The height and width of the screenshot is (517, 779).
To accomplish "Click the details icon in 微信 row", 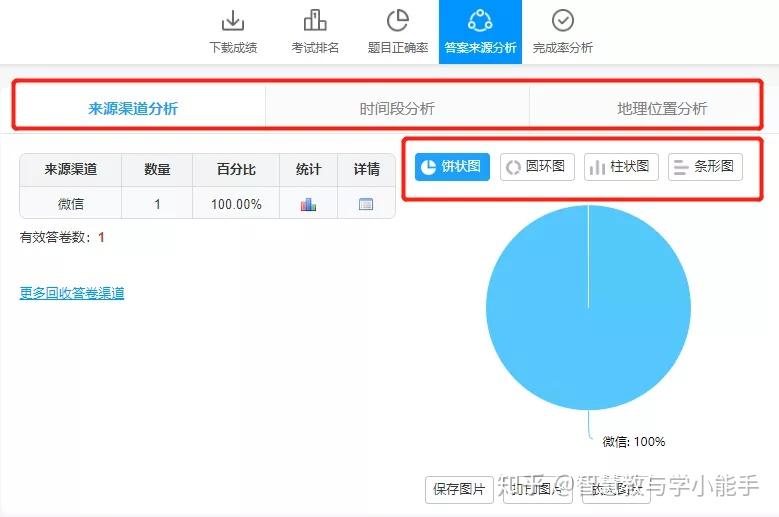I will [x=366, y=204].
